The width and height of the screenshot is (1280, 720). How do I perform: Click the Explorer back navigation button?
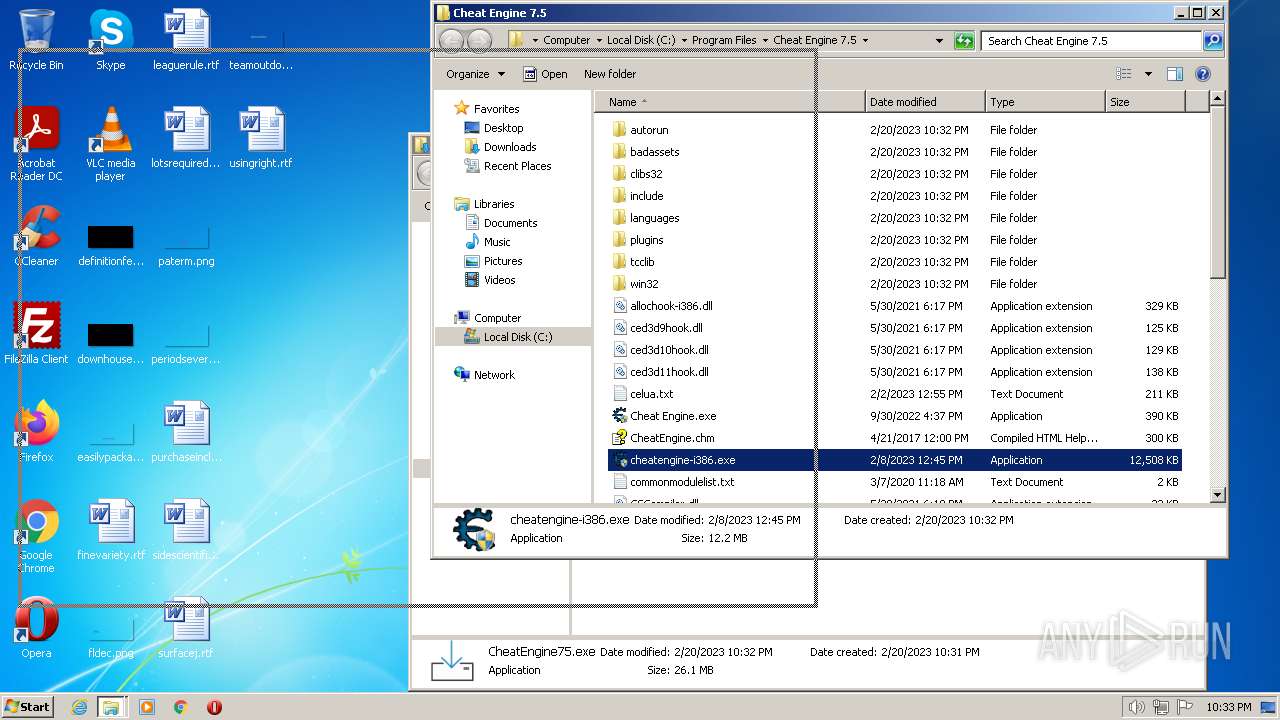point(451,41)
